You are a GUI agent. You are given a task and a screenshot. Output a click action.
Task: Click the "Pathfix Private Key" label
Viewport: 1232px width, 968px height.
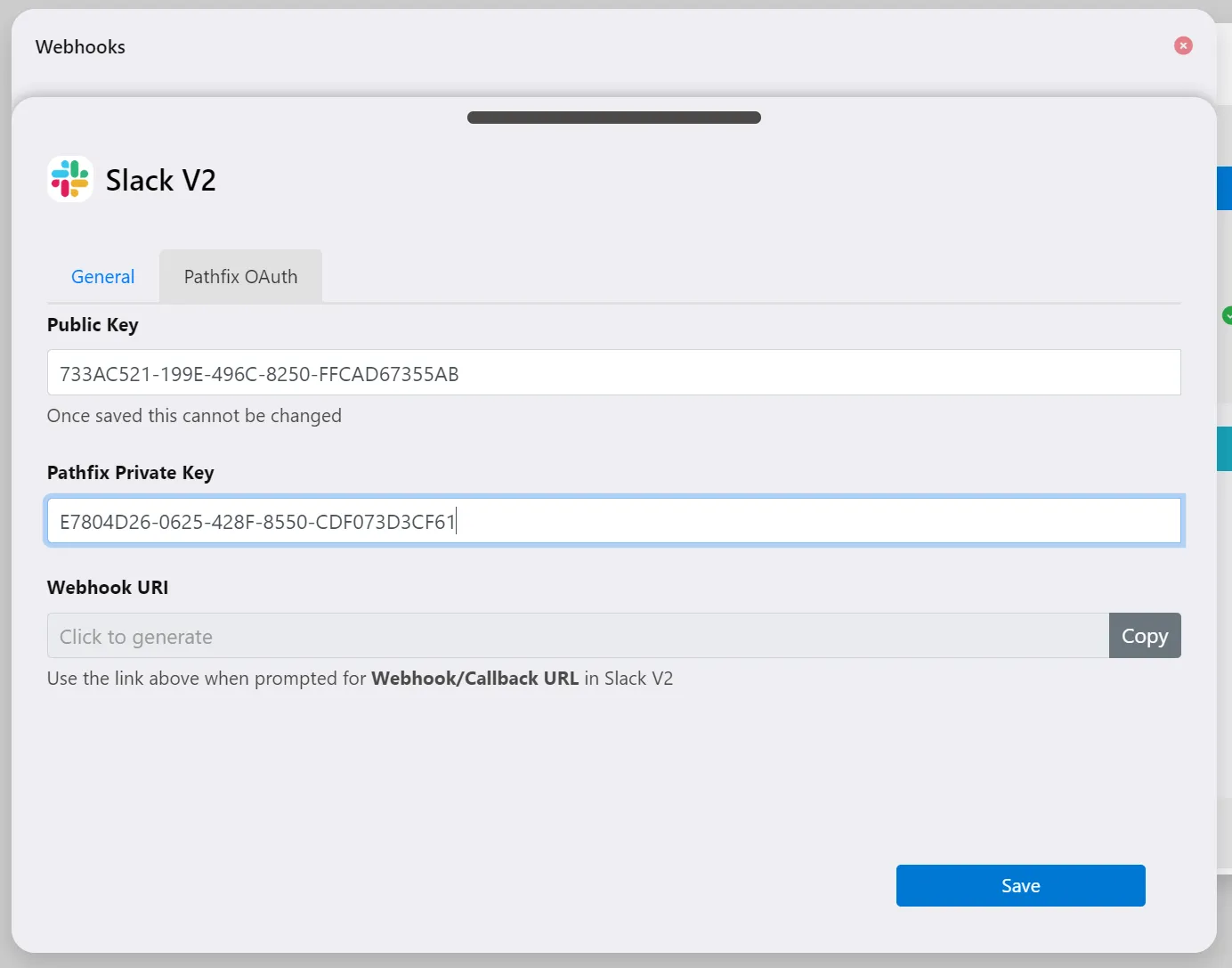pyautogui.click(x=131, y=473)
